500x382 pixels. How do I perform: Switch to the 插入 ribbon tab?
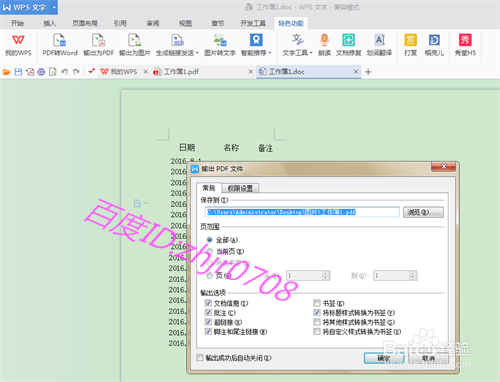click(x=49, y=23)
